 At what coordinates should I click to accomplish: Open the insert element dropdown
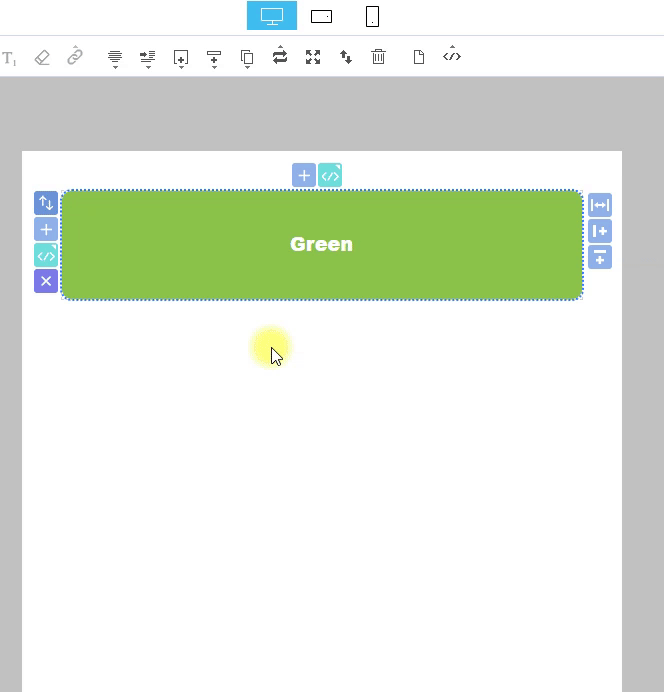tap(181, 58)
